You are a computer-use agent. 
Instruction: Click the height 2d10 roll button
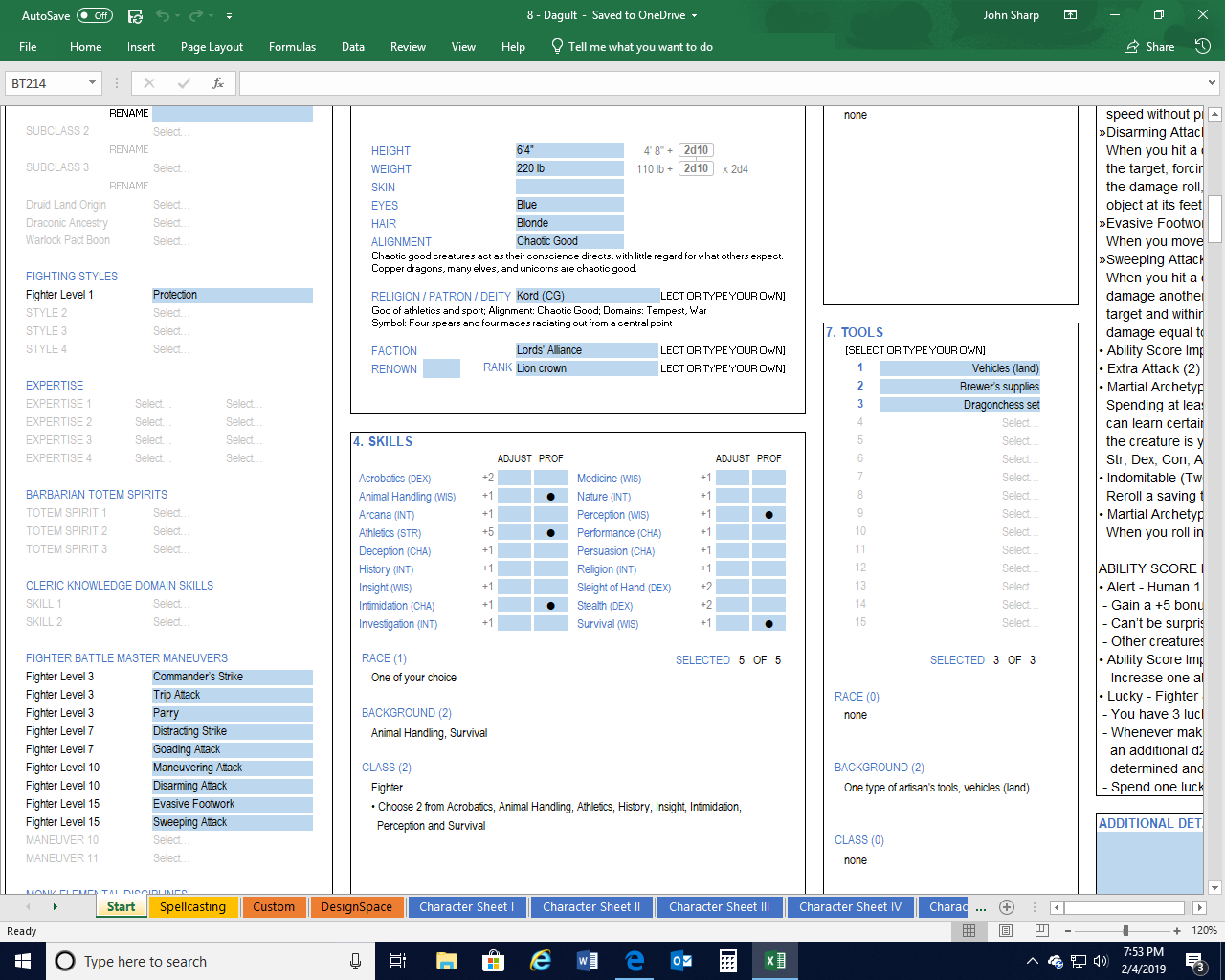click(696, 150)
